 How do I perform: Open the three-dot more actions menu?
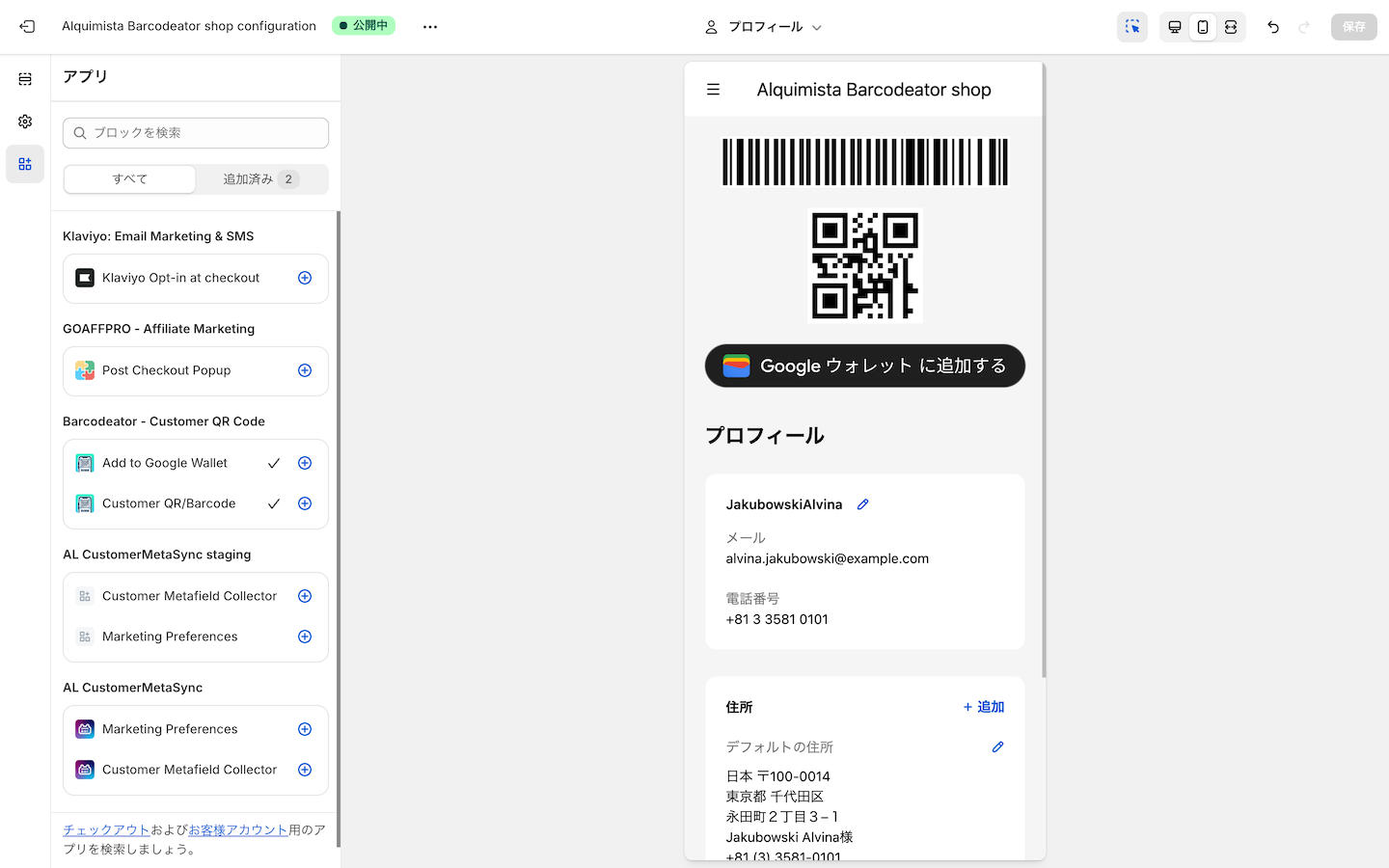[430, 27]
